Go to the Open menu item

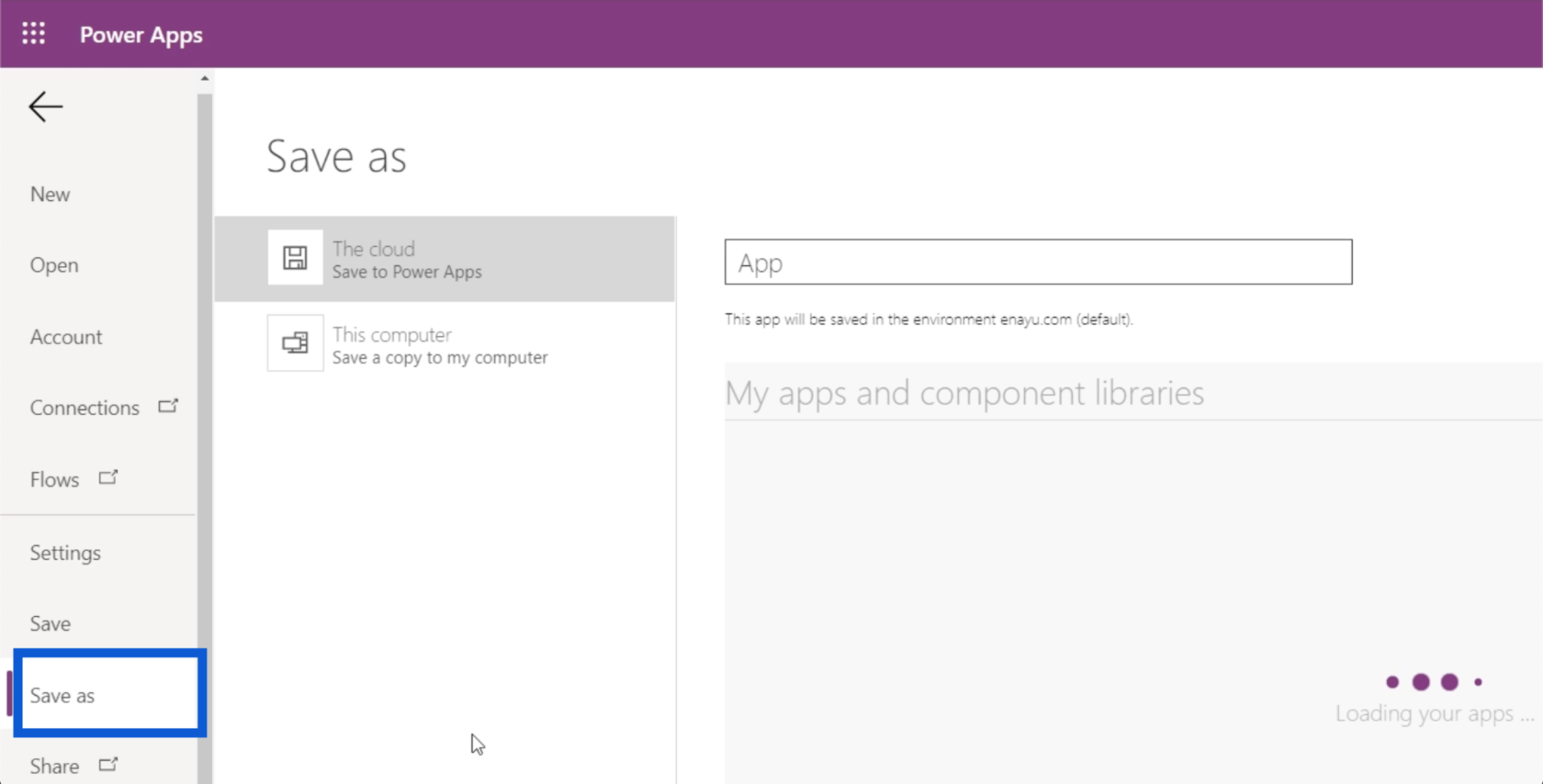tap(54, 265)
